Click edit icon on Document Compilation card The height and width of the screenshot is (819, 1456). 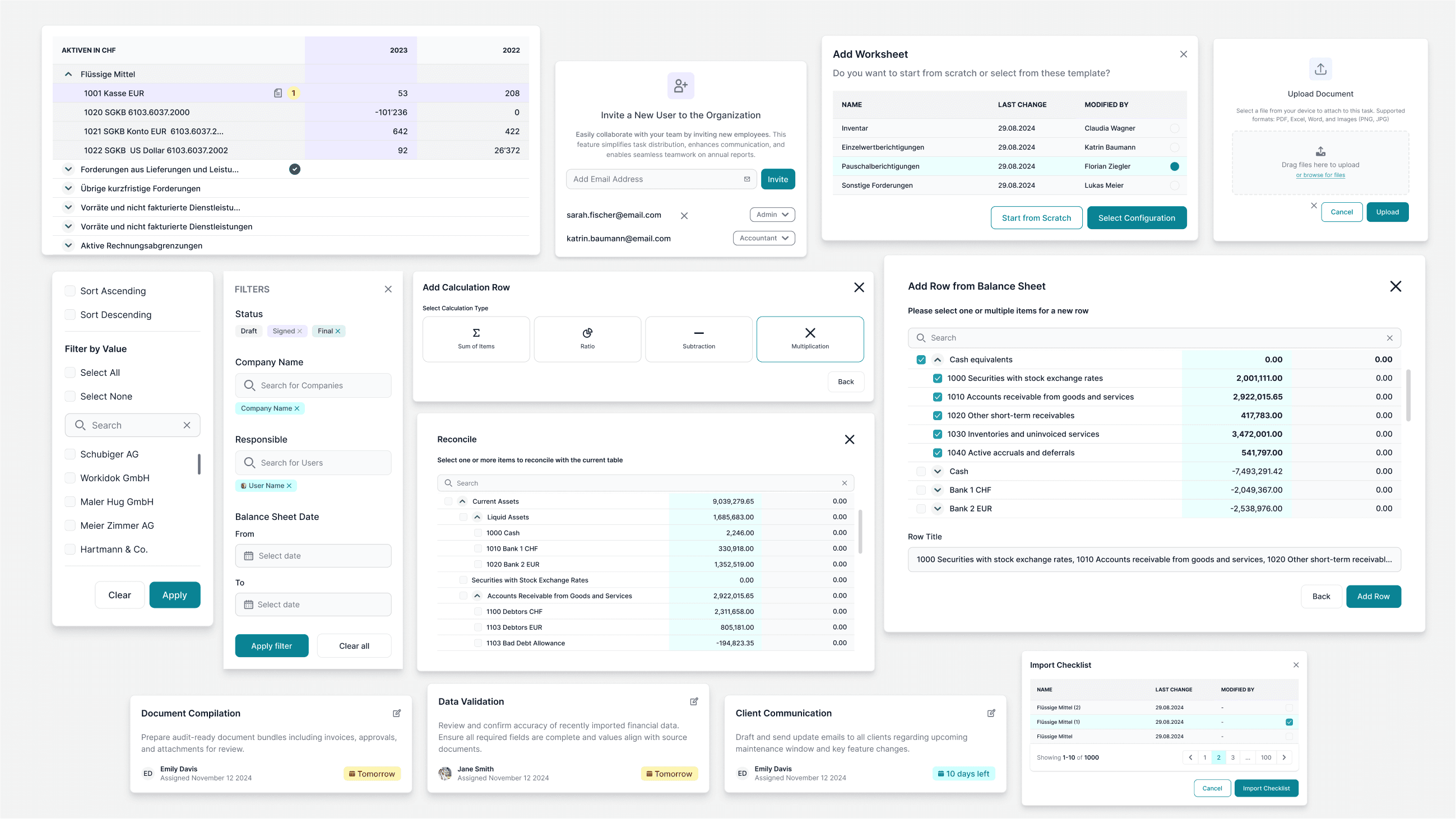coord(397,713)
